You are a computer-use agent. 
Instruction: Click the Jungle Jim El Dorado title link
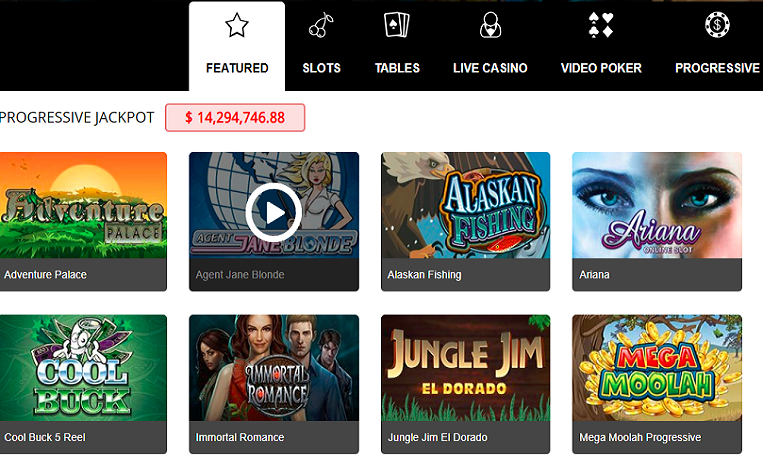pyautogui.click(x=437, y=438)
